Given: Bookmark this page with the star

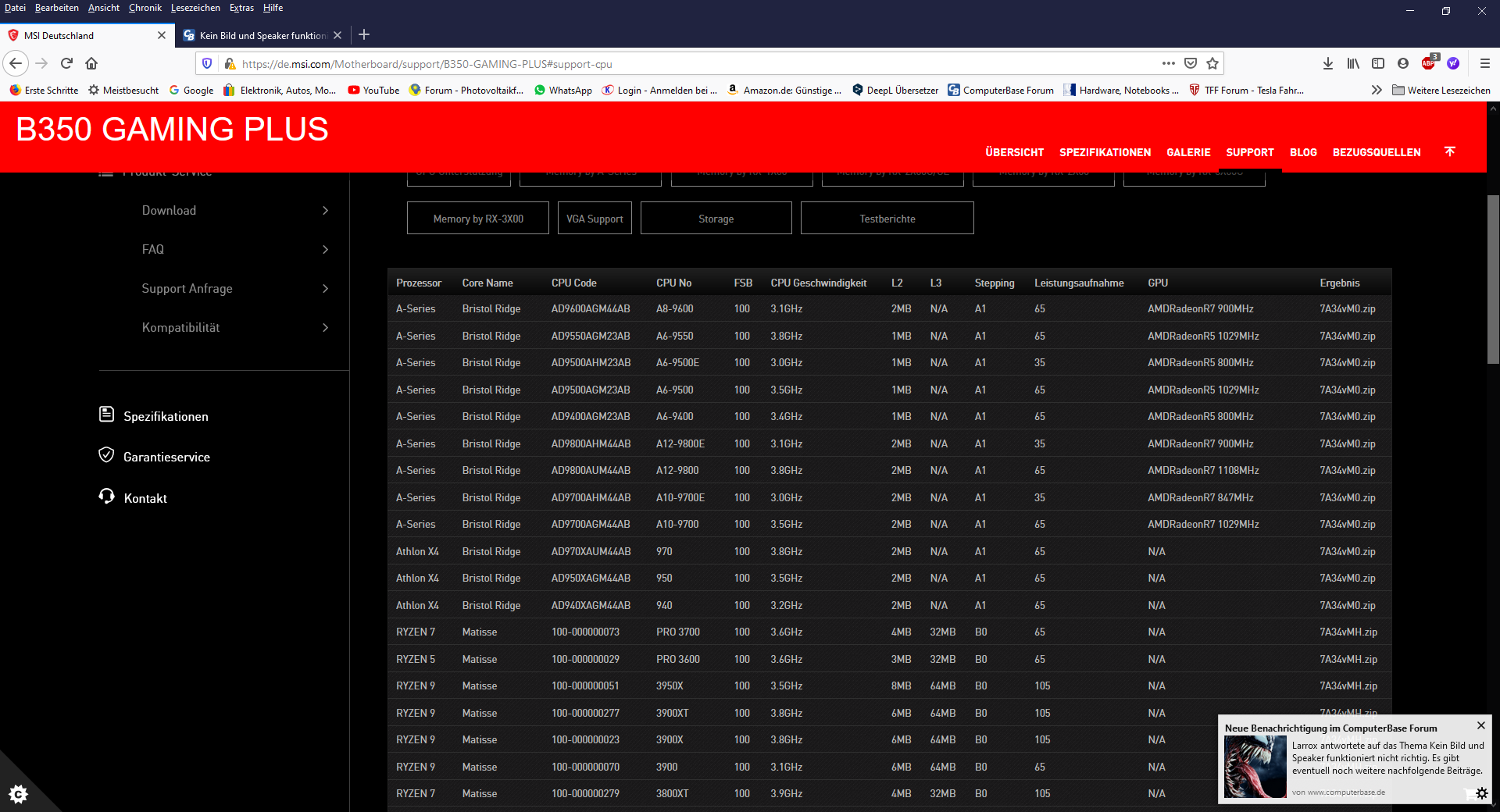Looking at the screenshot, I should [x=1212, y=63].
